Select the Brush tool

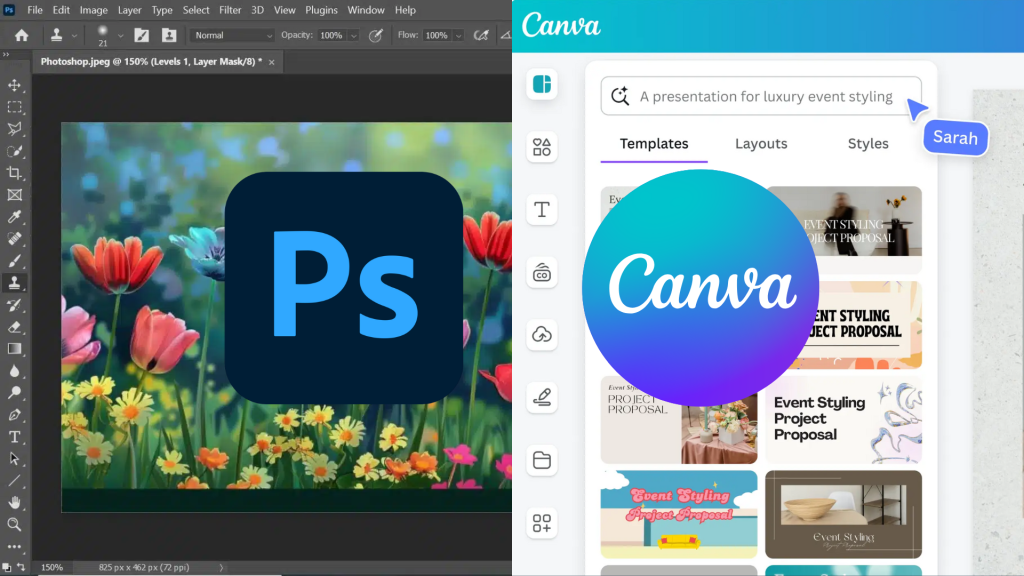pos(14,261)
